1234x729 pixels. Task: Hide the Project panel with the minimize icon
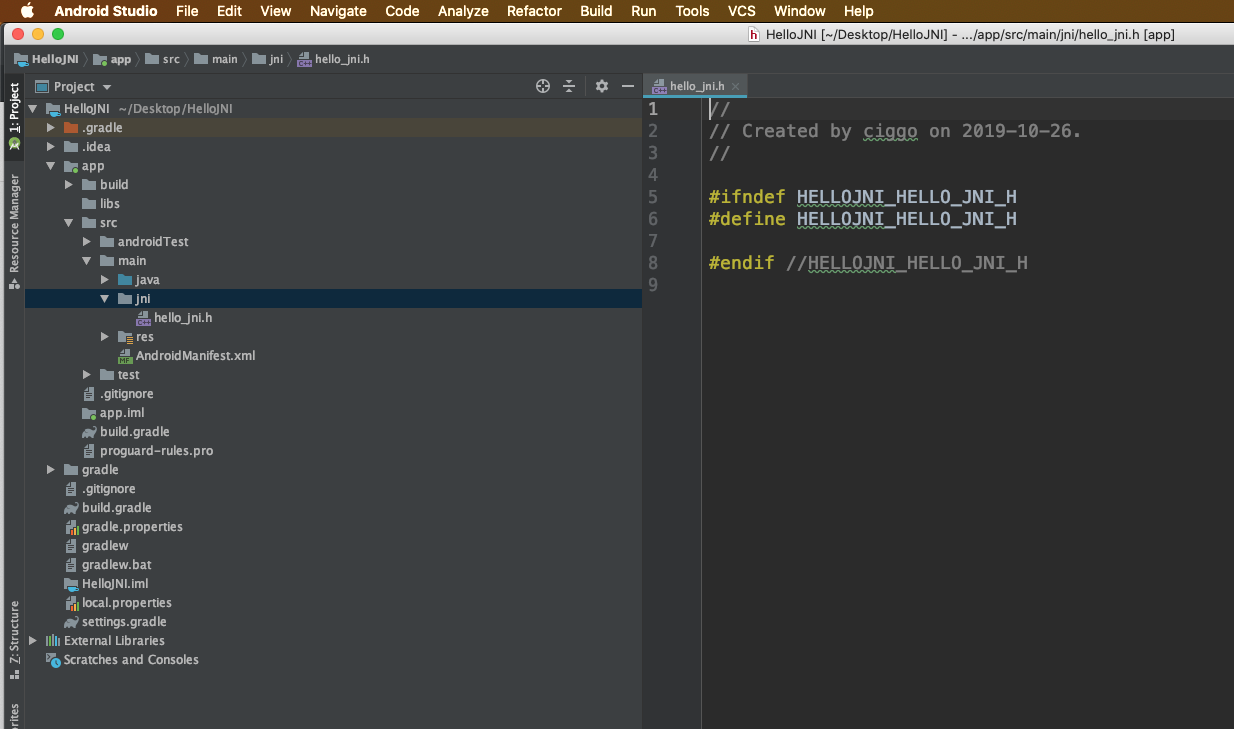coord(628,86)
